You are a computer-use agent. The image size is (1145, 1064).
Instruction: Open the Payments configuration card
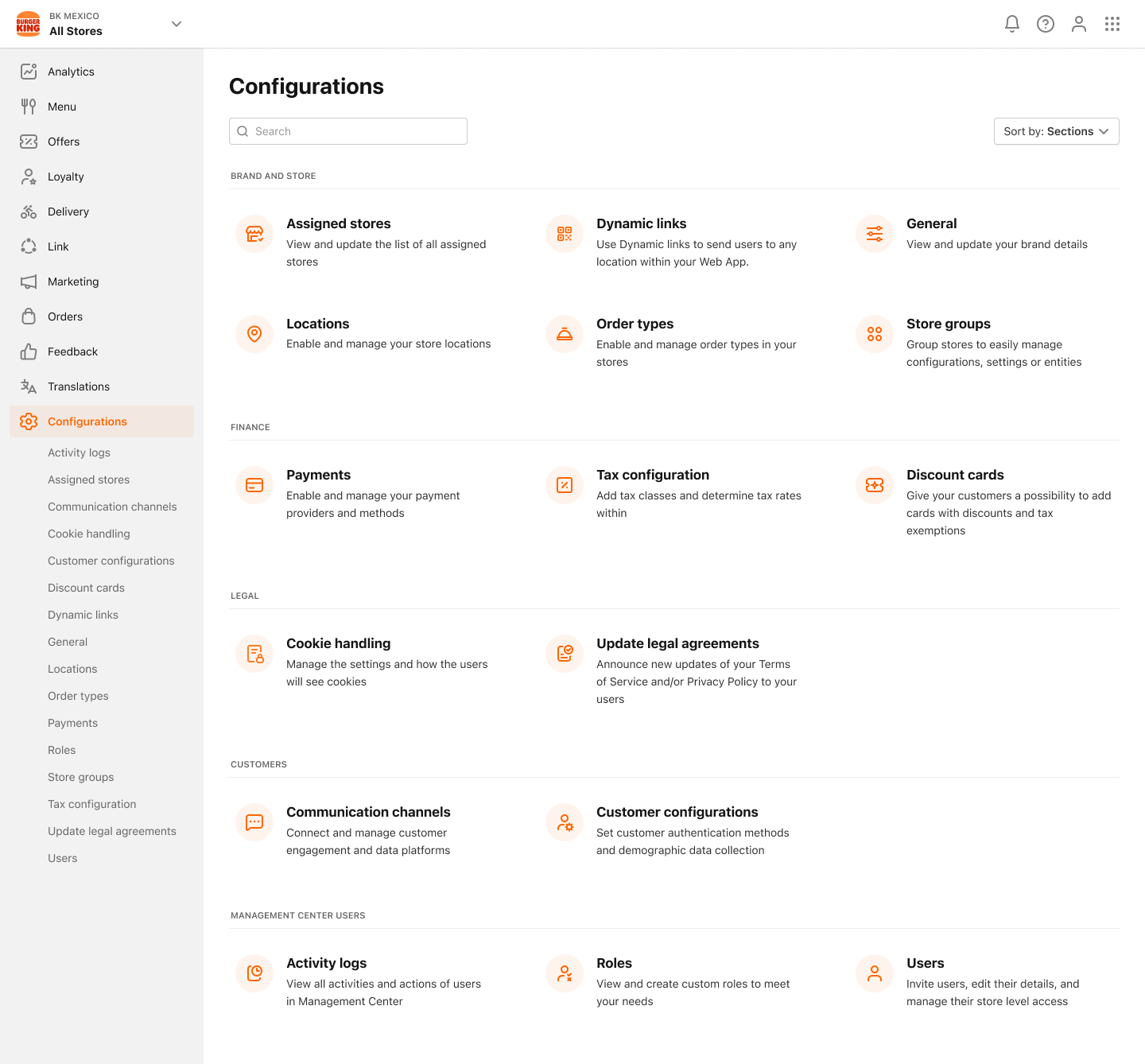click(x=318, y=475)
